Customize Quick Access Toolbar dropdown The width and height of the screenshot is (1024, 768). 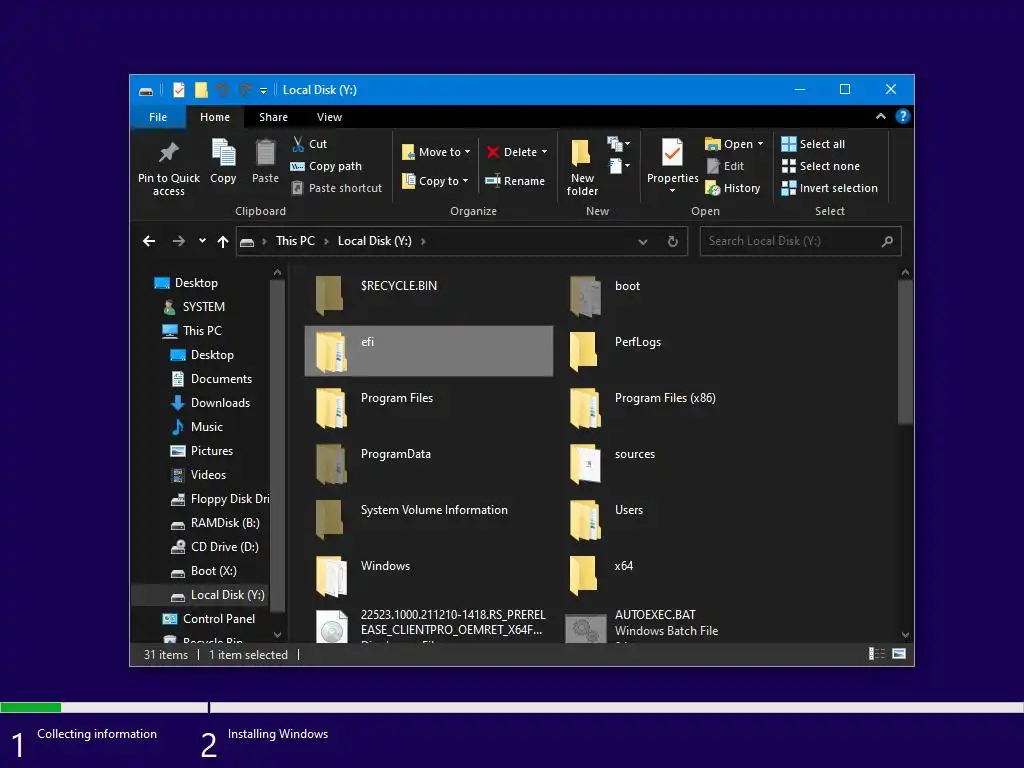[263, 90]
